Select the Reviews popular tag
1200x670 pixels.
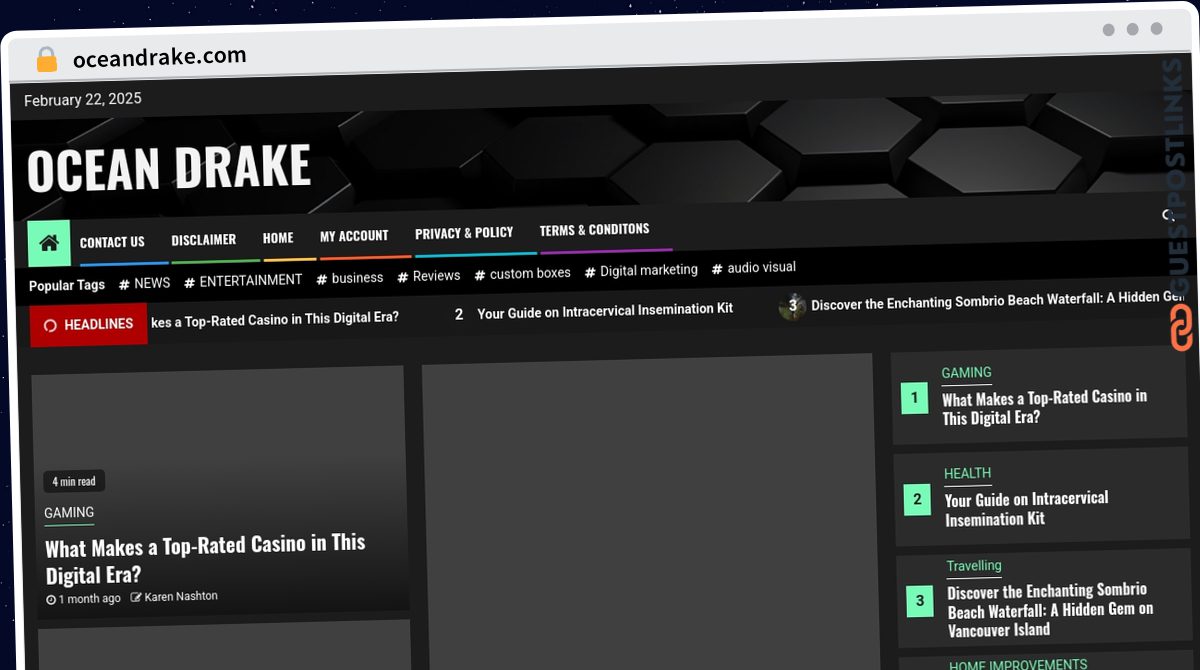point(429,276)
